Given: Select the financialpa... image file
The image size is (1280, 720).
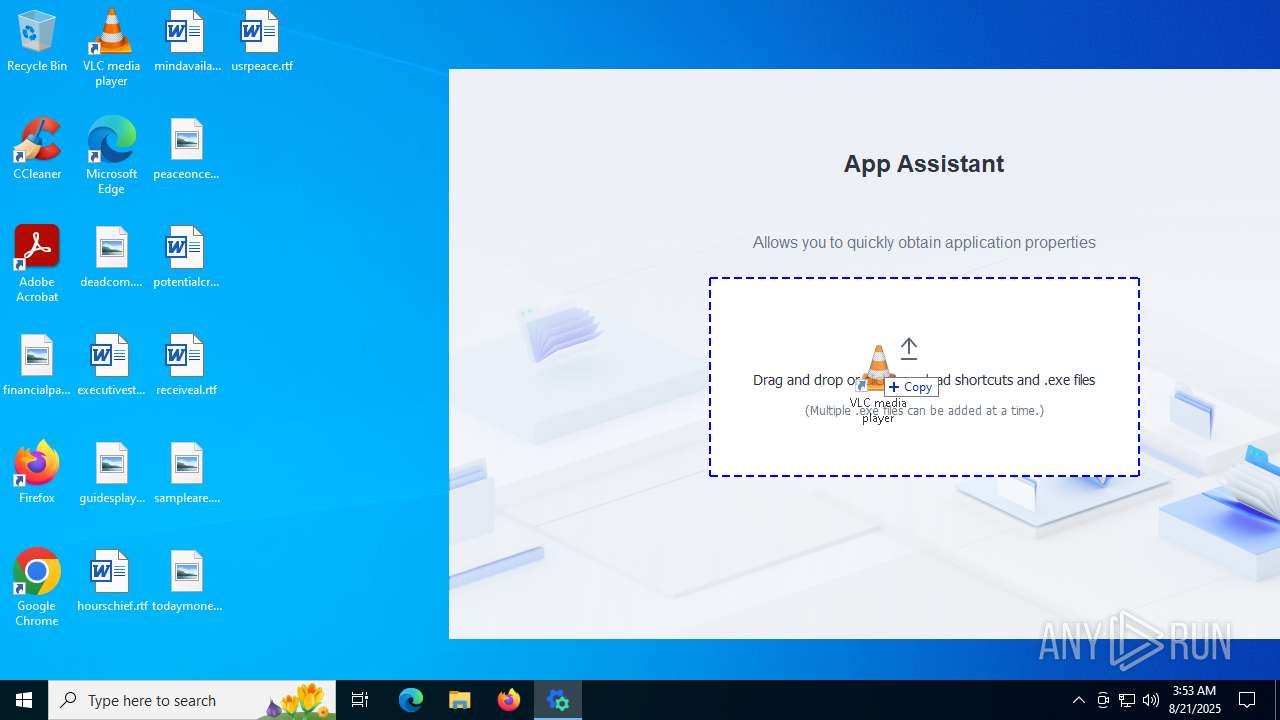Looking at the screenshot, I should click(37, 366).
